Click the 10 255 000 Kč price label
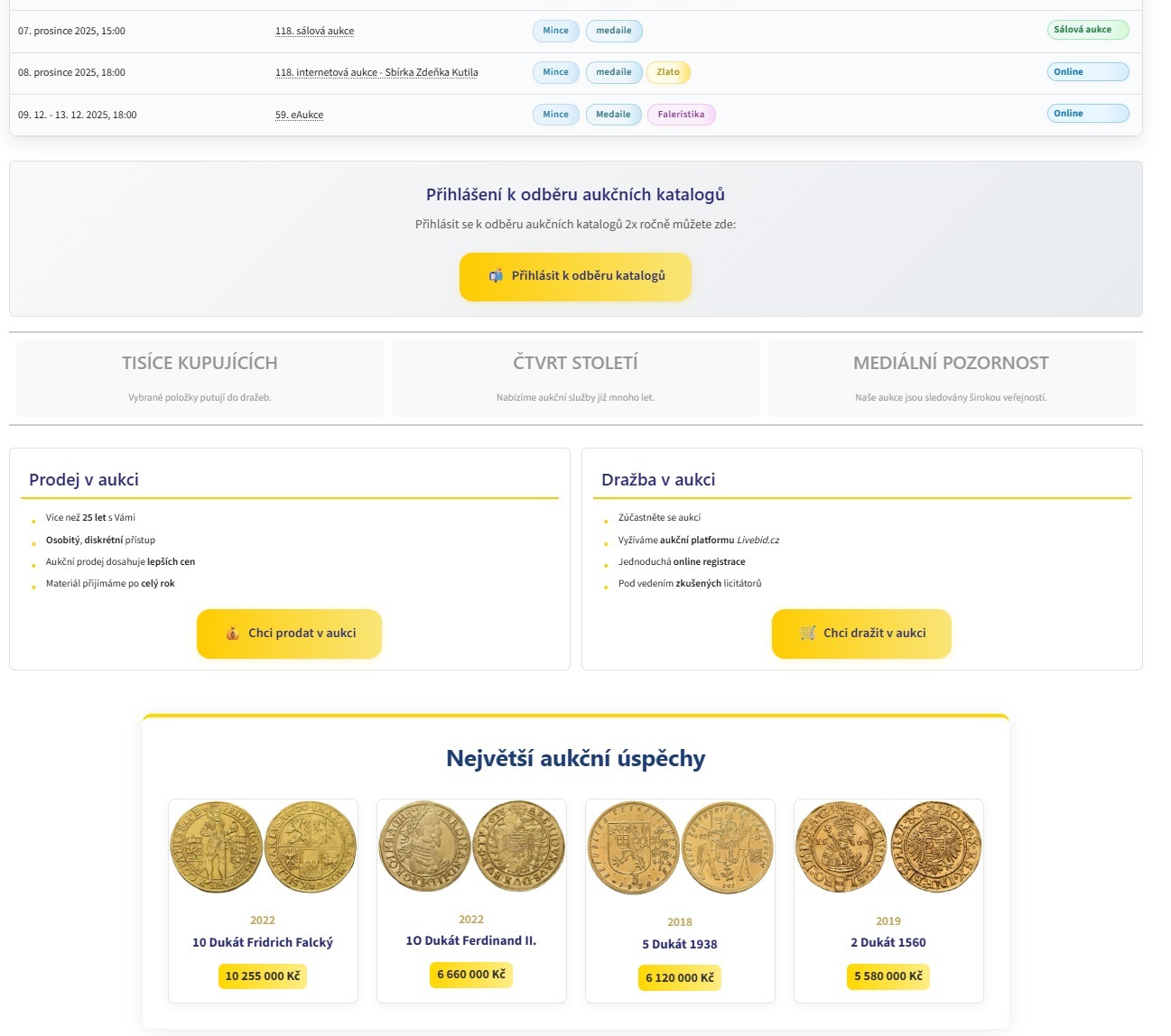The image size is (1171, 1036). coord(263,976)
